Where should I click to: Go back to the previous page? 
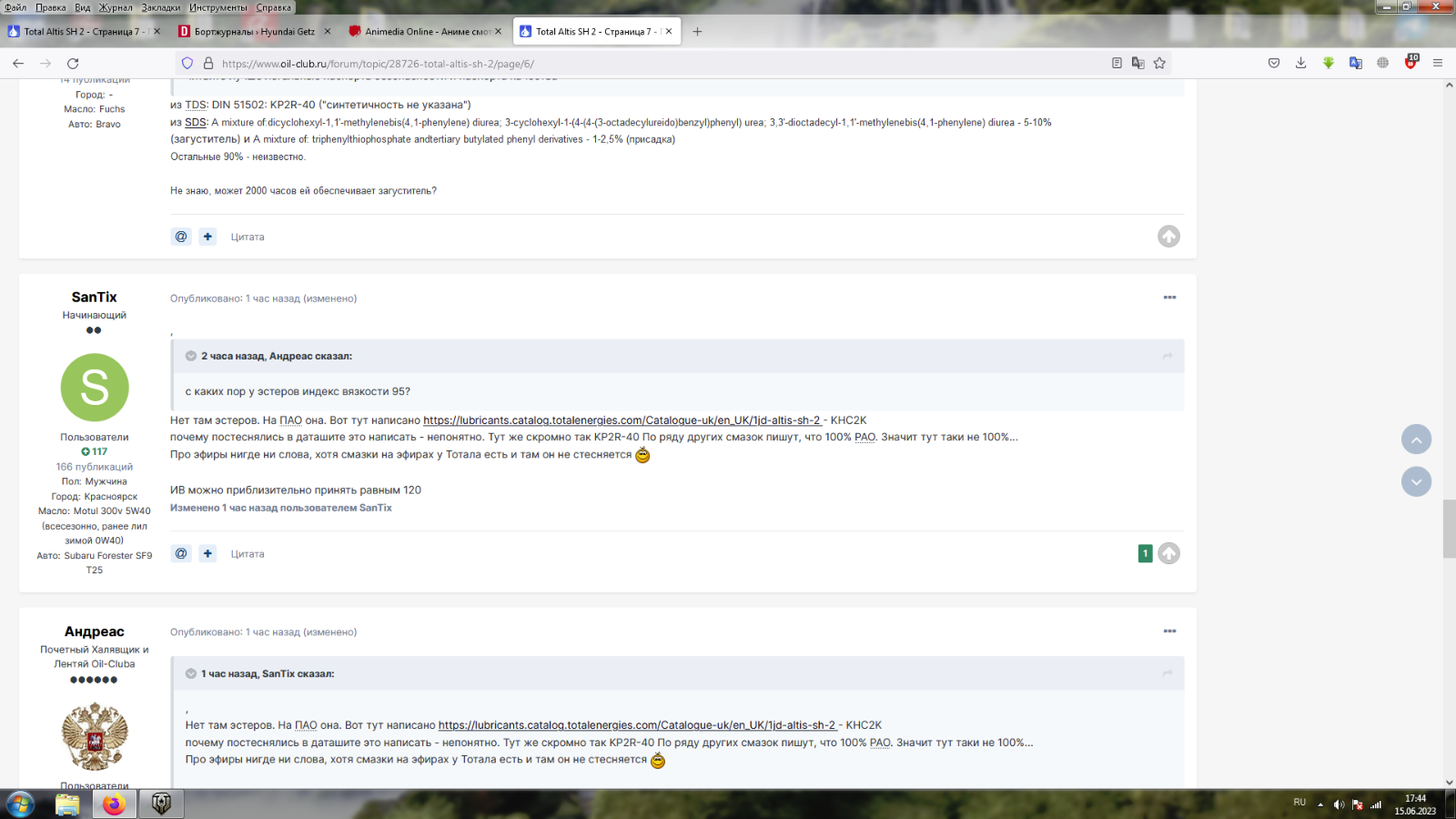tap(18, 64)
